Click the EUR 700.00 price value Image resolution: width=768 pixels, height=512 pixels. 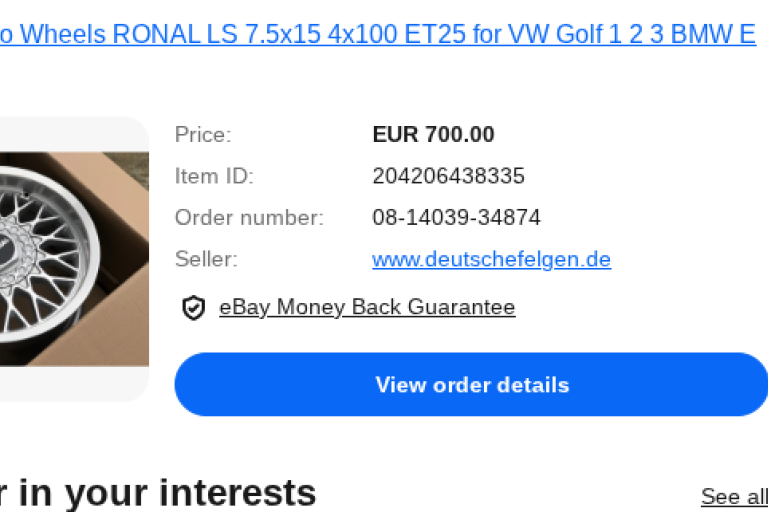(x=433, y=135)
